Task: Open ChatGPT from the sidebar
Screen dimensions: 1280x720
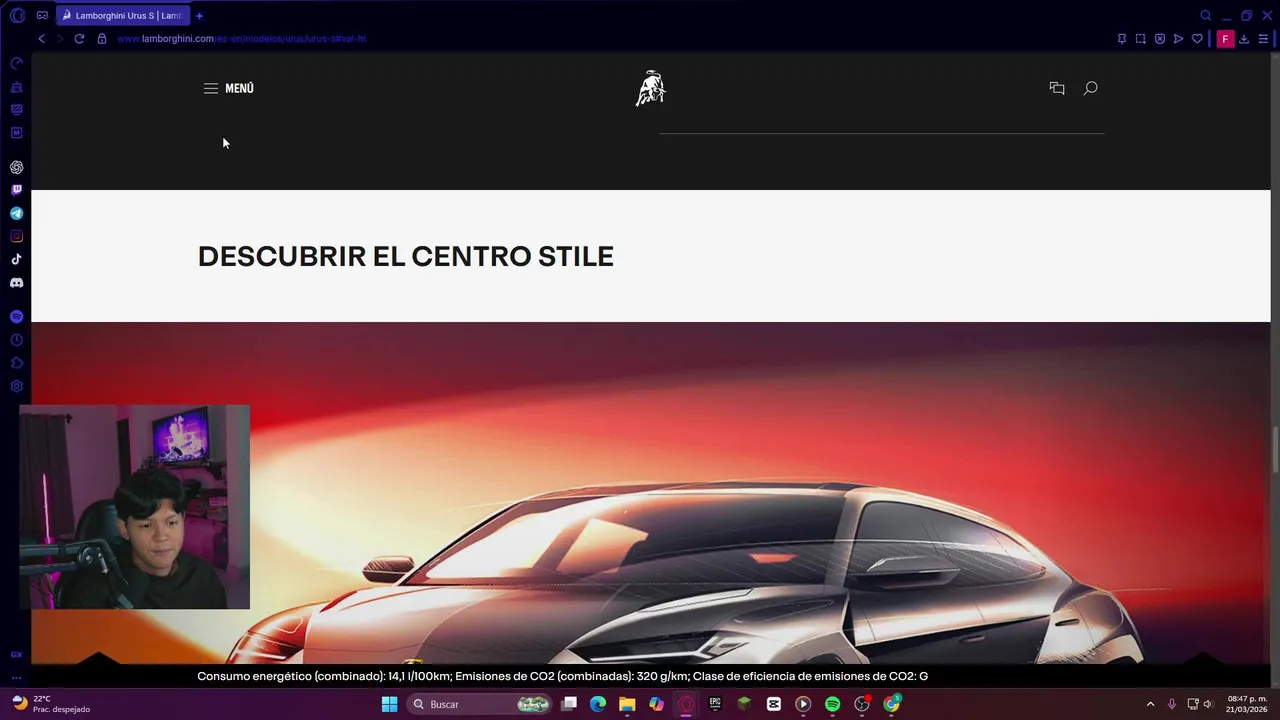Action: click(17, 167)
